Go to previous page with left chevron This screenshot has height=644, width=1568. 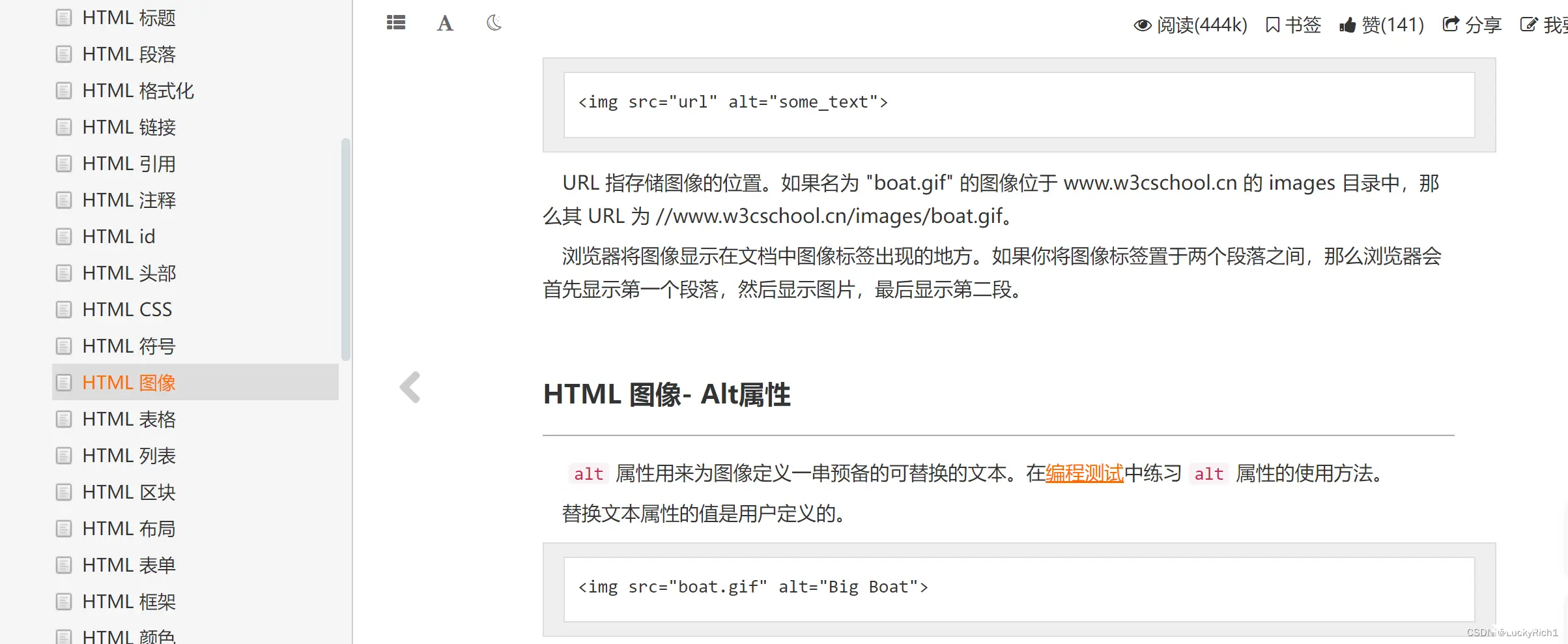pos(410,387)
